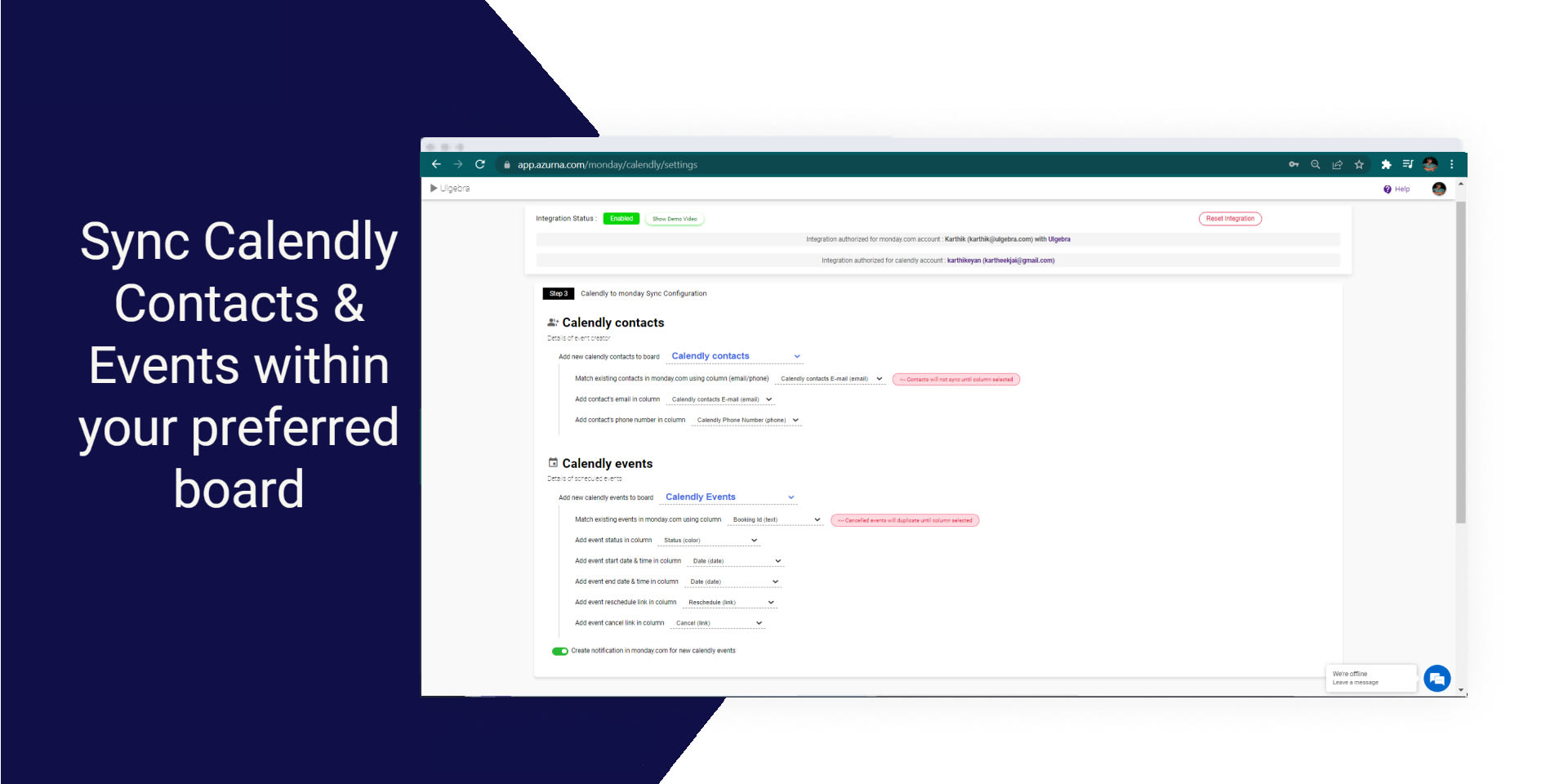
Task: Go forward using the browser forward arrow
Action: click(x=458, y=164)
